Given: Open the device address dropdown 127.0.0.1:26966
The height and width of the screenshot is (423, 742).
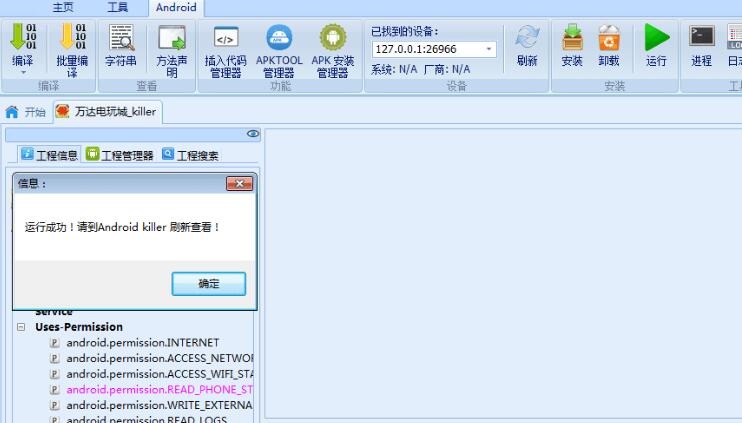Looking at the screenshot, I should click(489, 49).
